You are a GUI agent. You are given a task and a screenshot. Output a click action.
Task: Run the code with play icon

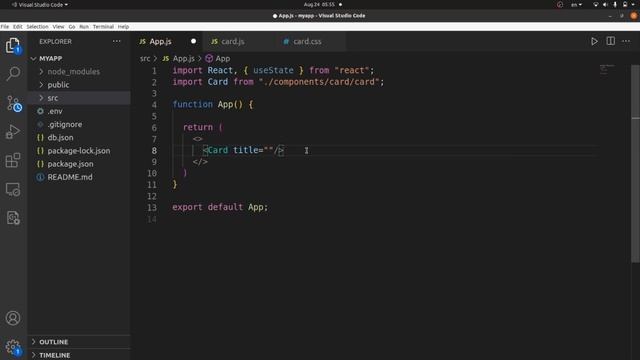pyautogui.click(x=594, y=41)
